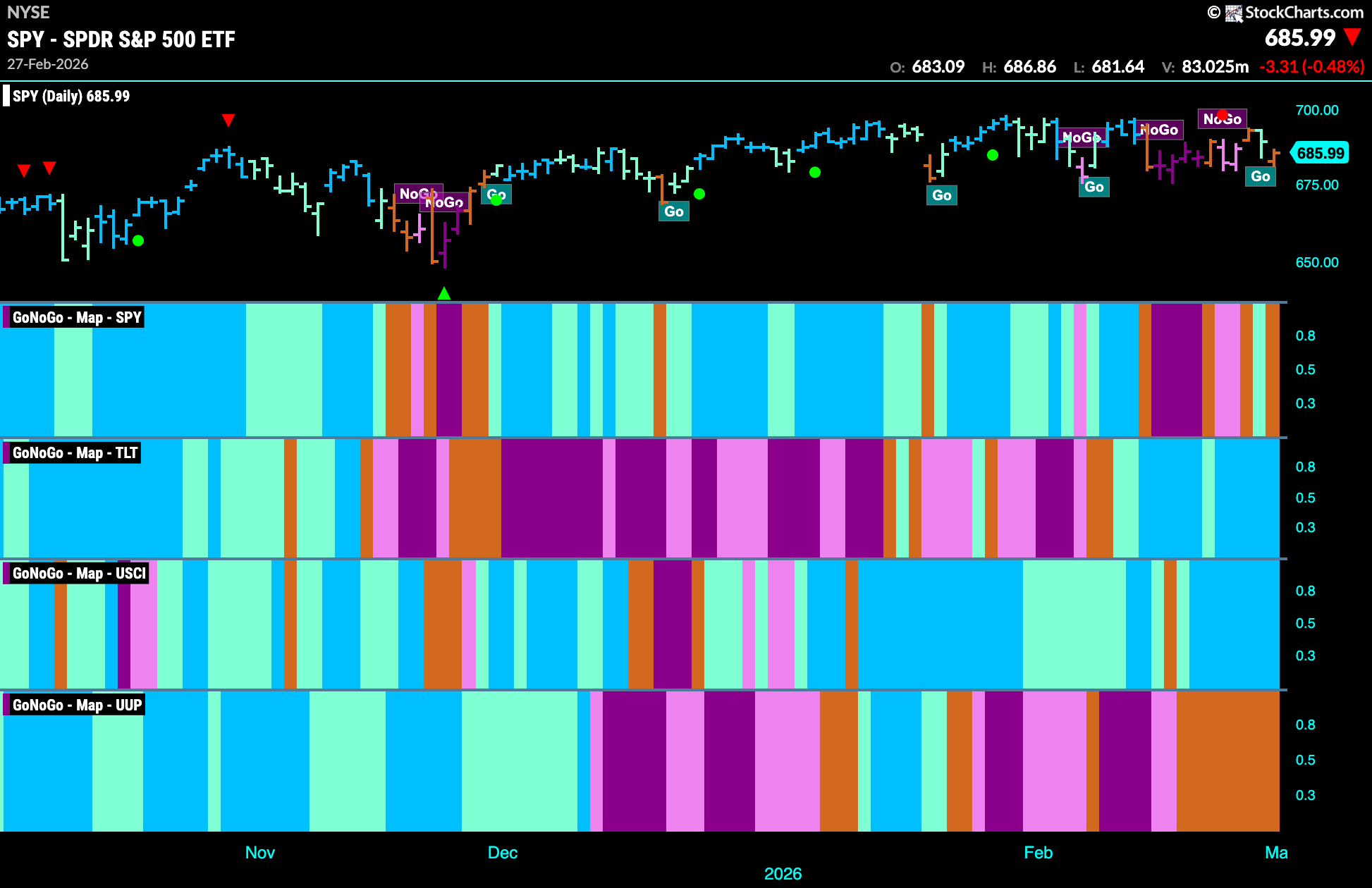This screenshot has width=1372, height=888.
Task: Select the Go label below the late December low
Action: pyautogui.click(x=674, y=211)
